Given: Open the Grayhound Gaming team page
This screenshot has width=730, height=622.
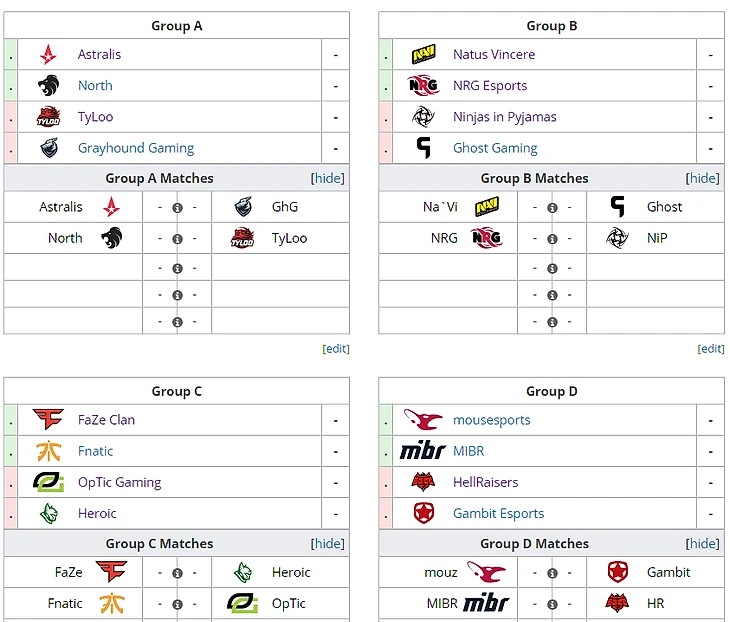Looking at the screenshot, I should coord(136,148).
